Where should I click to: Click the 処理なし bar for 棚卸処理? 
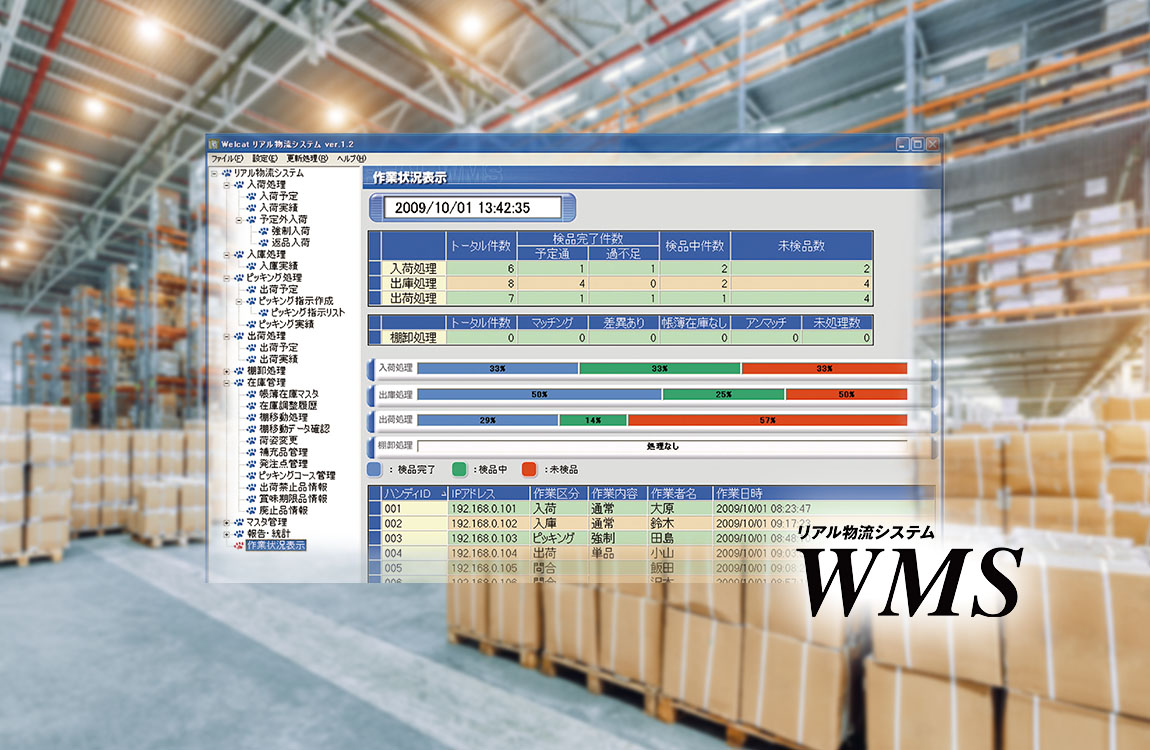coord(662,446)
